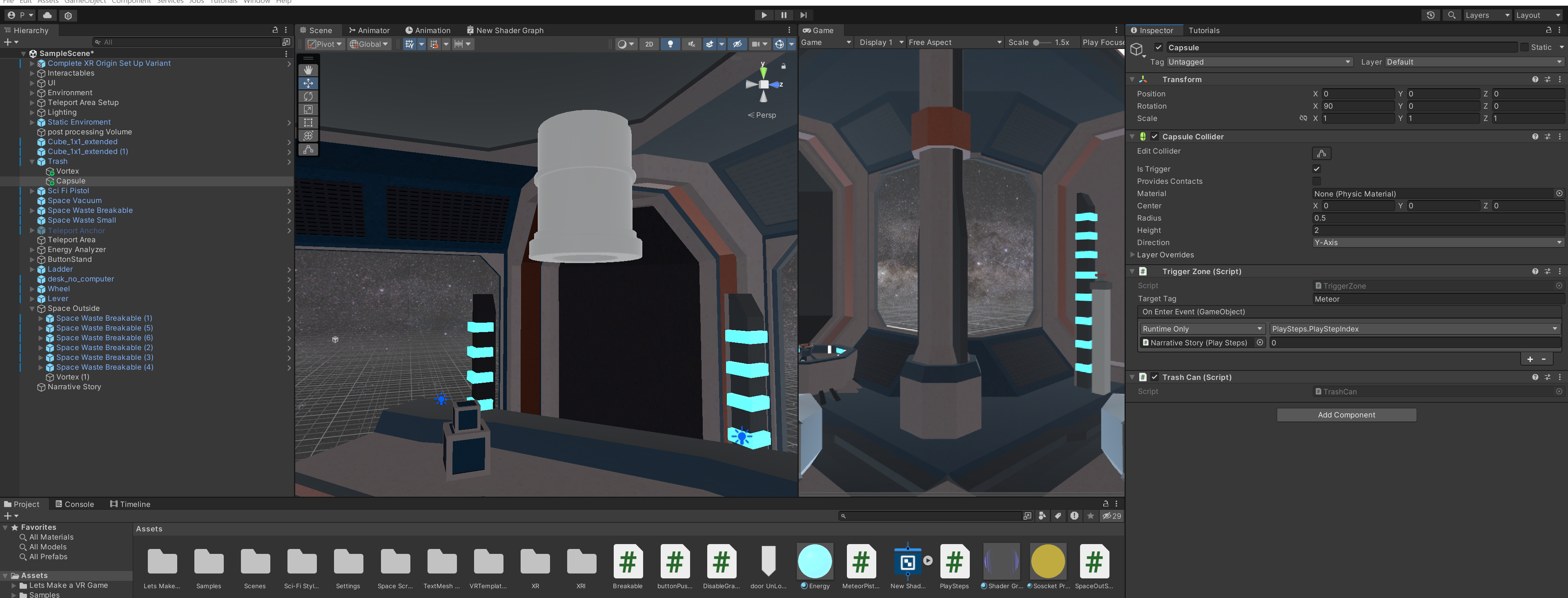Viewport: 1568px width, 598px height.
Task: Toggle the Is Trigger checkbox
Action: (1316, 169)
